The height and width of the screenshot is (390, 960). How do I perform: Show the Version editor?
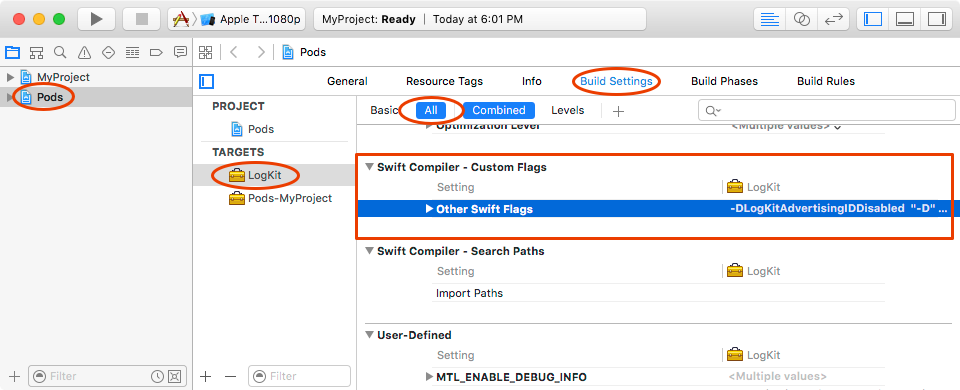tap(833, 19)
